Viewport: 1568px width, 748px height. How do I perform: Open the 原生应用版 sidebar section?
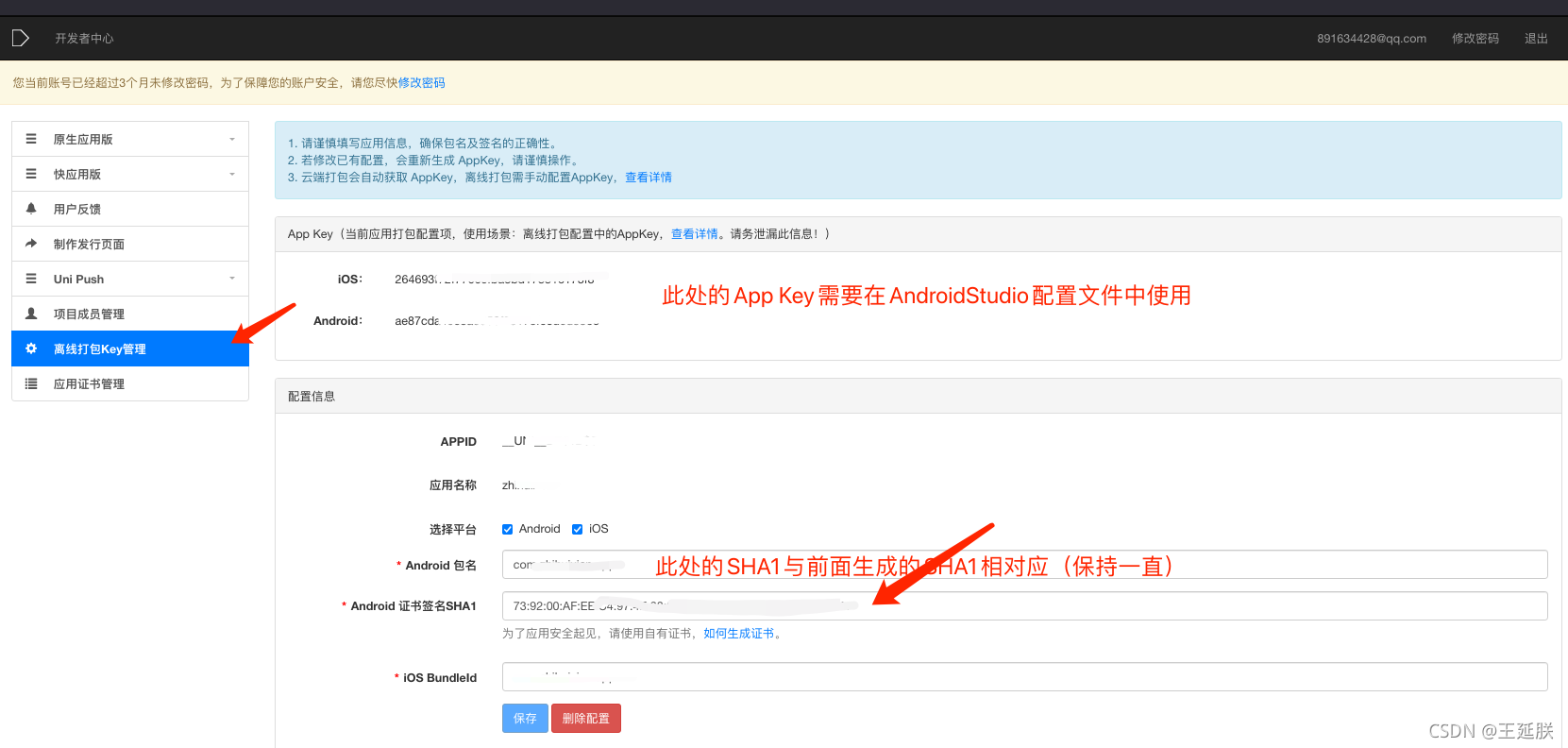point(130,139)
